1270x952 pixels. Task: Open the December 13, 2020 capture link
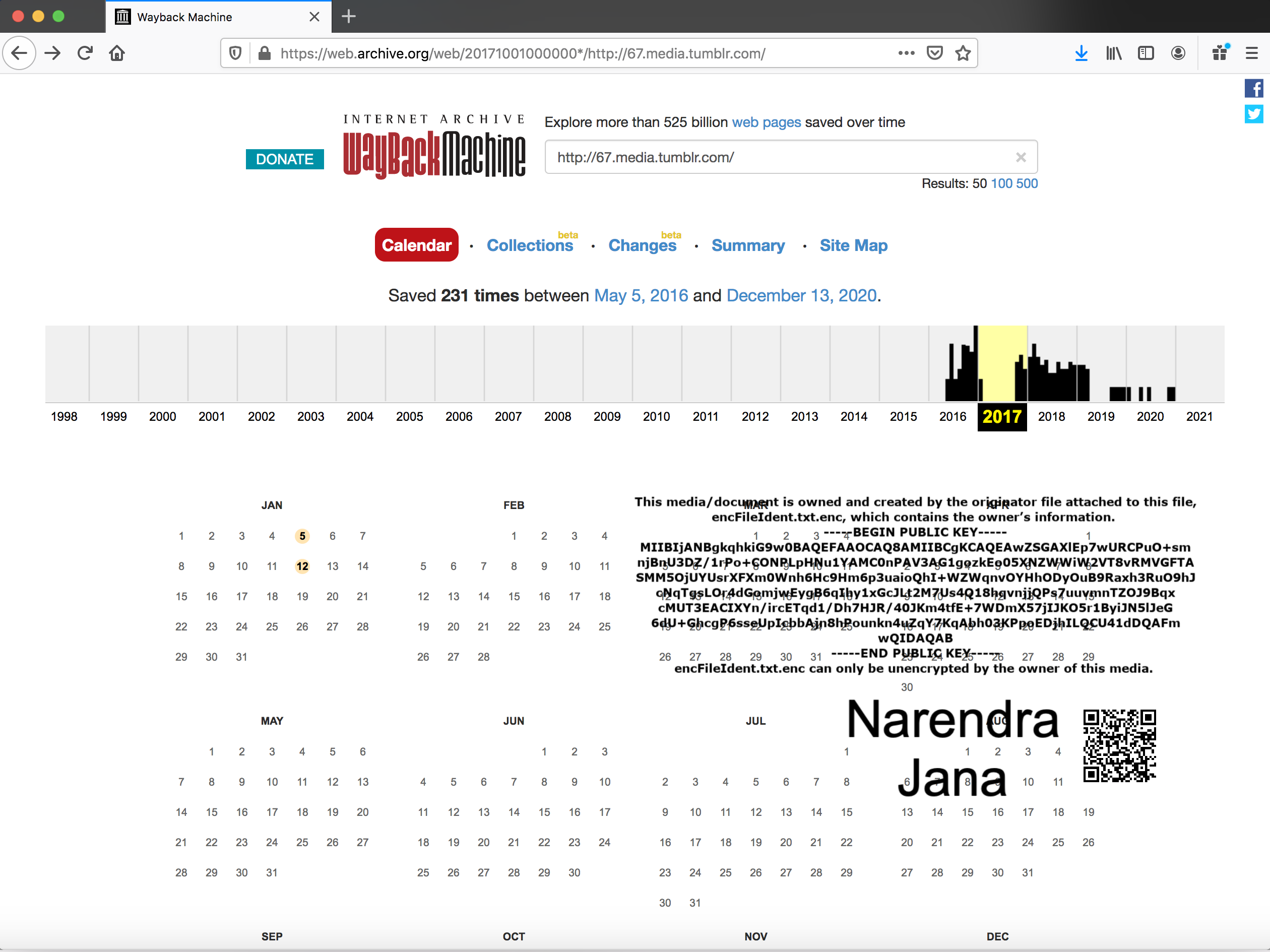click(x=801, y=296)
